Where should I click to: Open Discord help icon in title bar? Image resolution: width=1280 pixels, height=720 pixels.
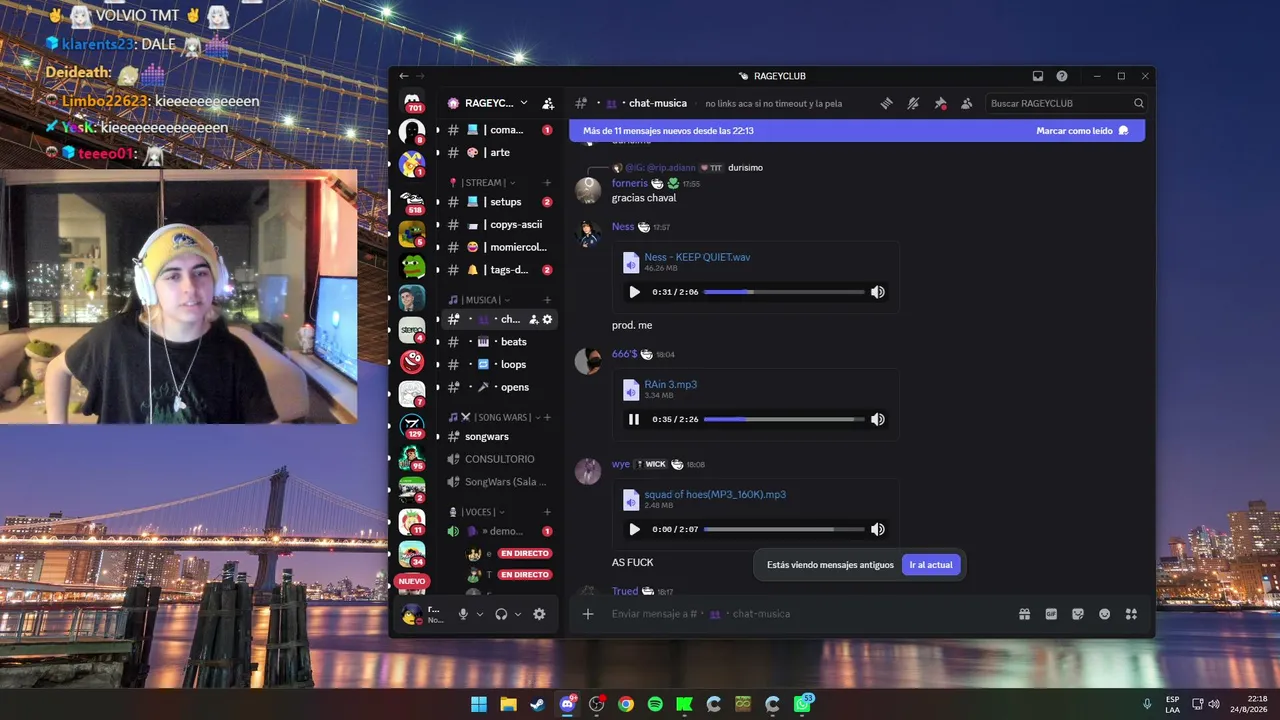1062,76
